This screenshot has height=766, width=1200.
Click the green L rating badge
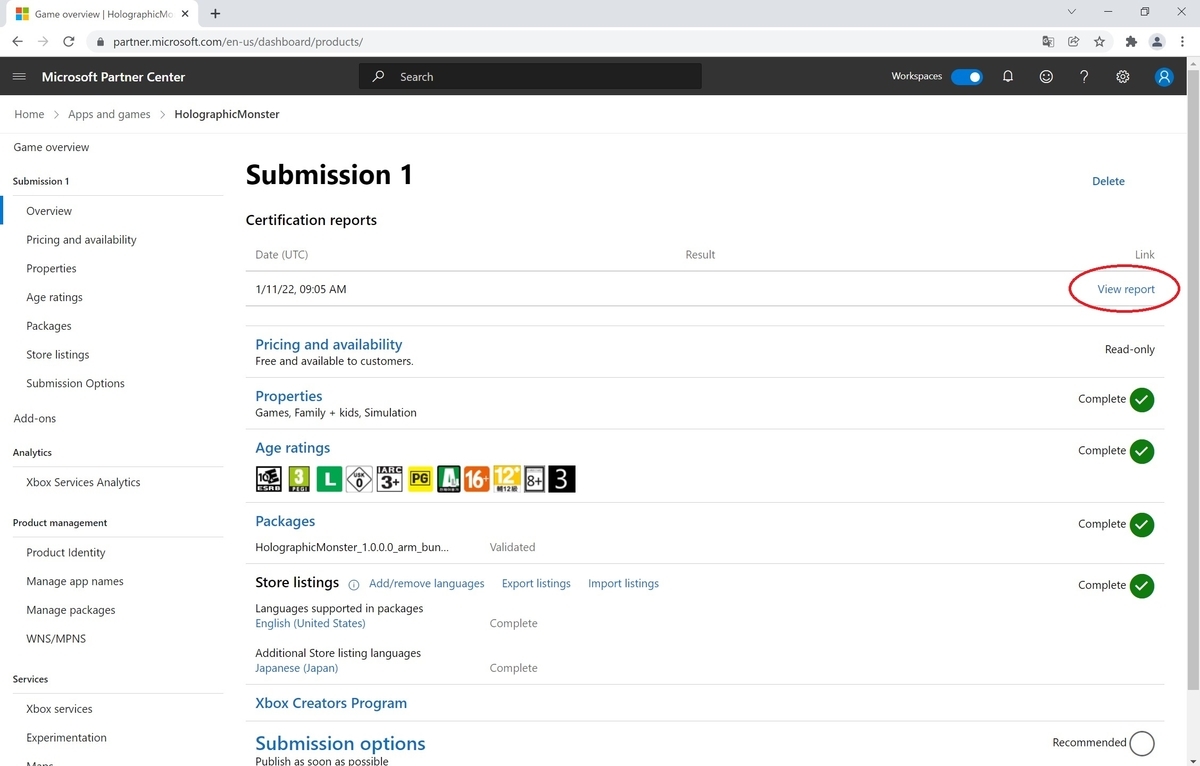coord(329,480)
